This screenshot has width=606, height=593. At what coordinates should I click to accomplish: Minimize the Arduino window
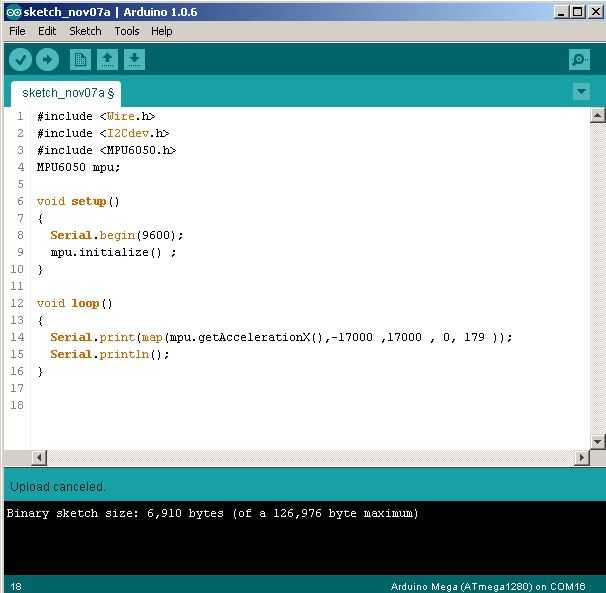(561, 12)
